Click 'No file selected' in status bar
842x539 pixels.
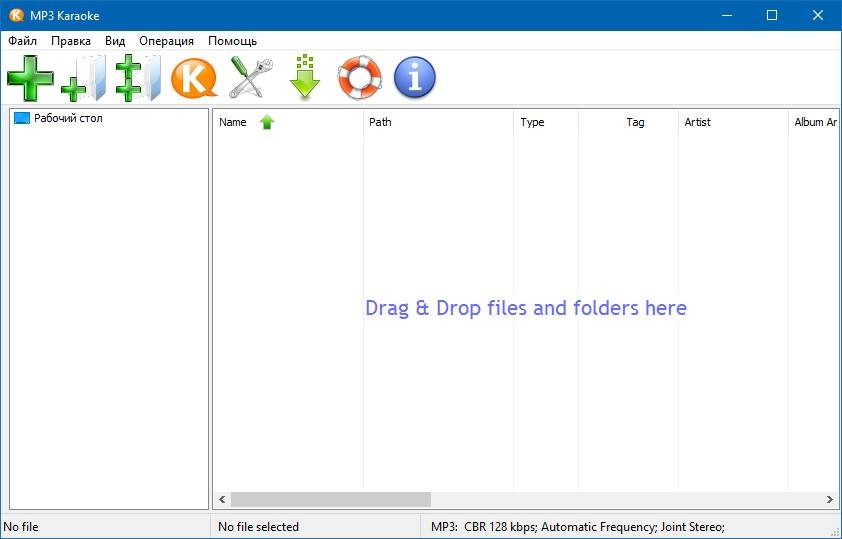point(258,527)
